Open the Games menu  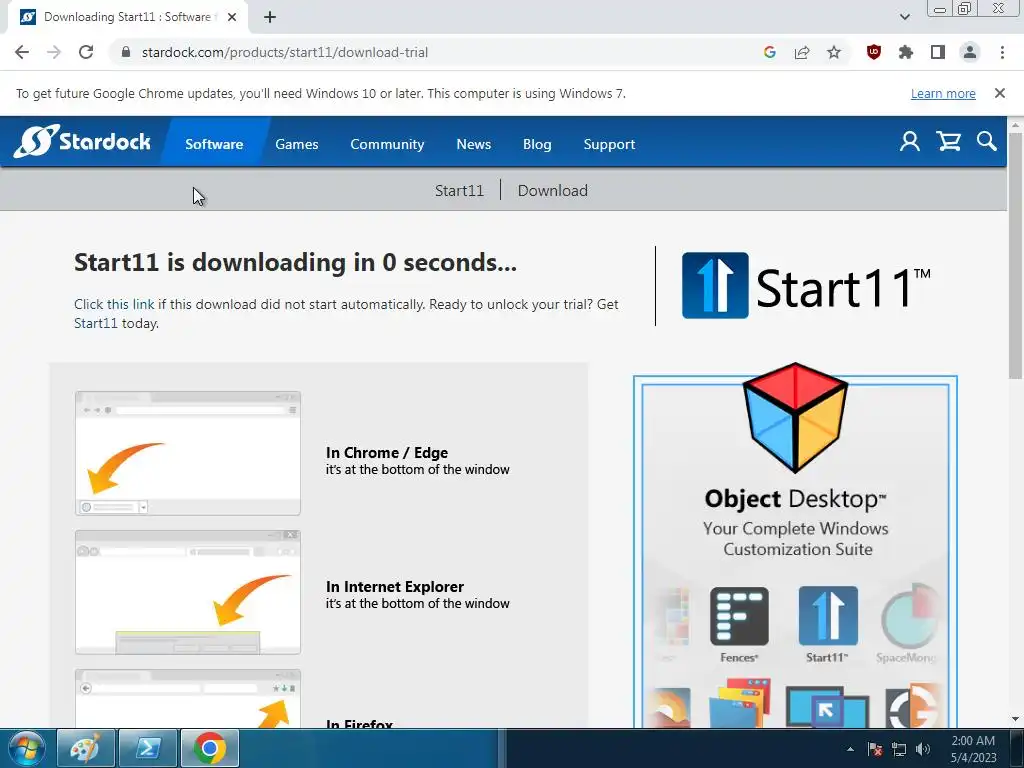pyautogui.click(x=296, y=144)
